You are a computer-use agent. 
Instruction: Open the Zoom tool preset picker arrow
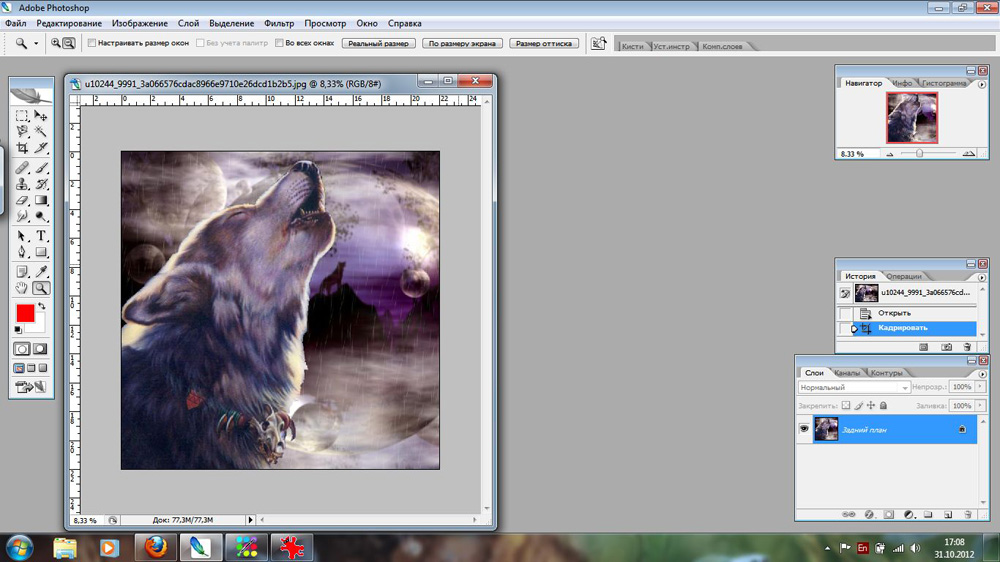tap(36, 43)
